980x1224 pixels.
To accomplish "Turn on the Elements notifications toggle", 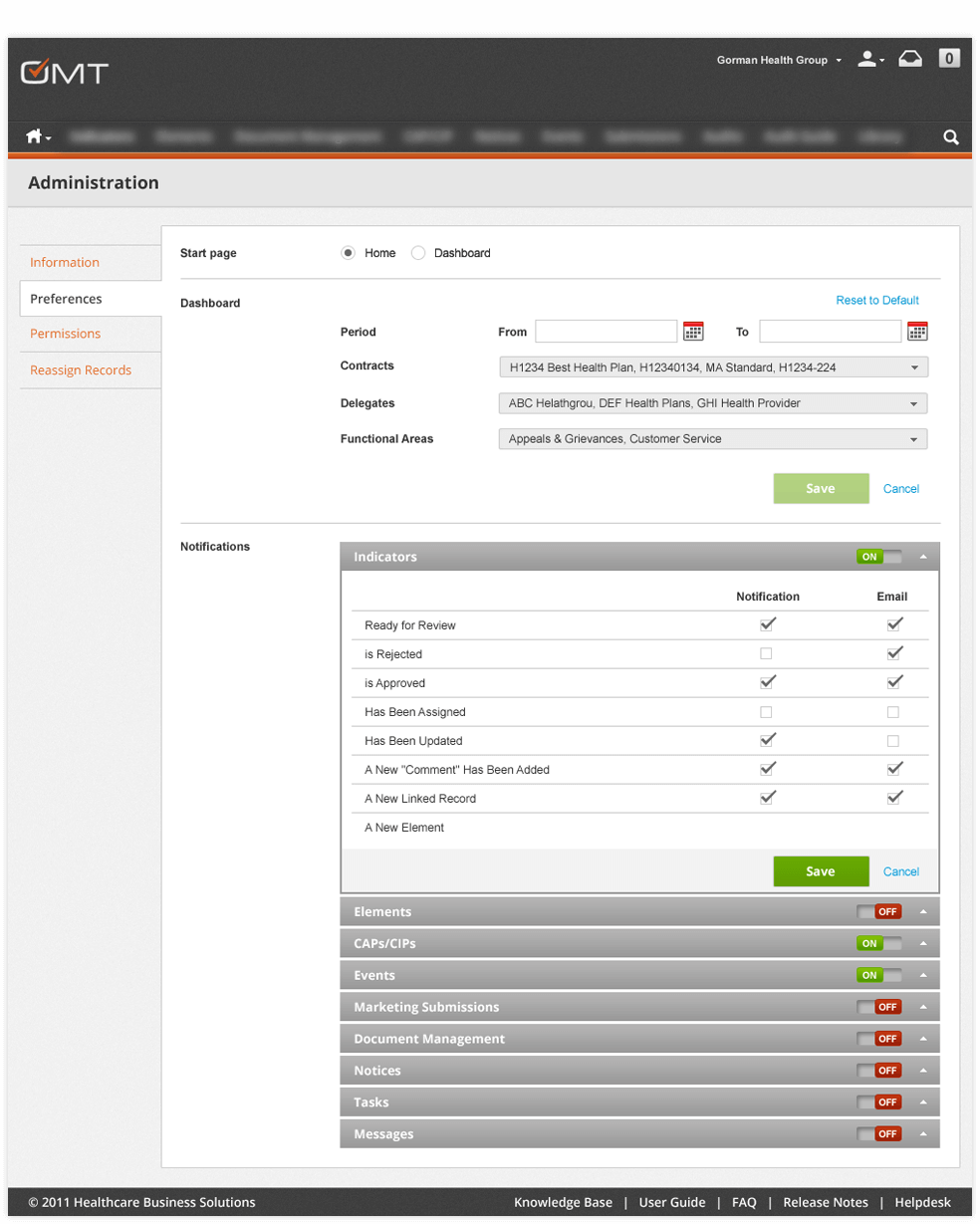I will click(x=878, y=912).
